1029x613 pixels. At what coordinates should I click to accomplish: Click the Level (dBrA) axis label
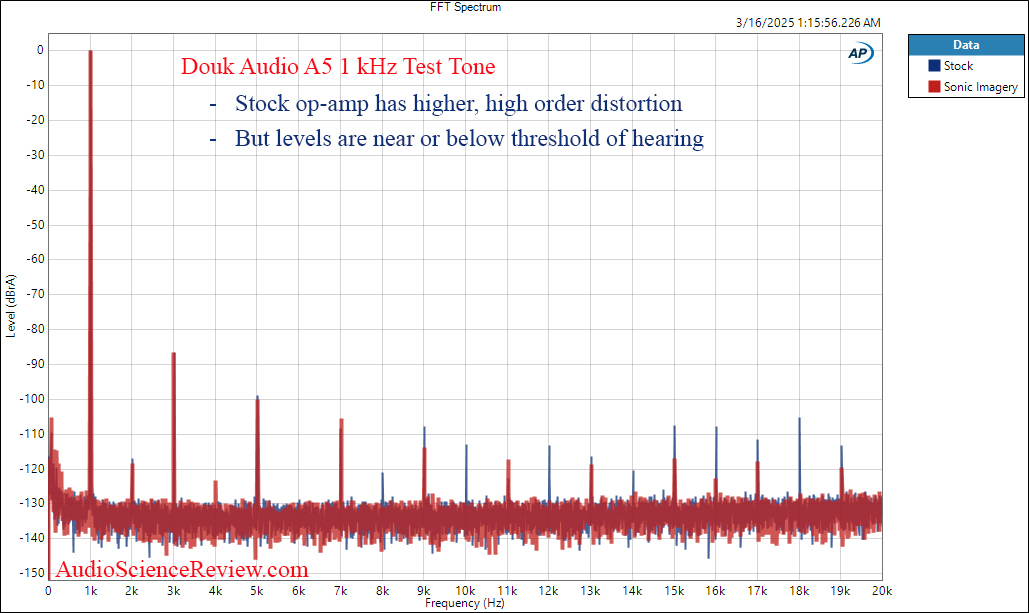pos(10,306)
